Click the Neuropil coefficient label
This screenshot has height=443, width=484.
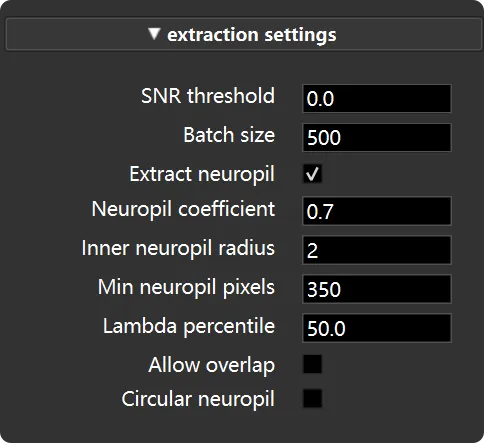pos(183,210)
